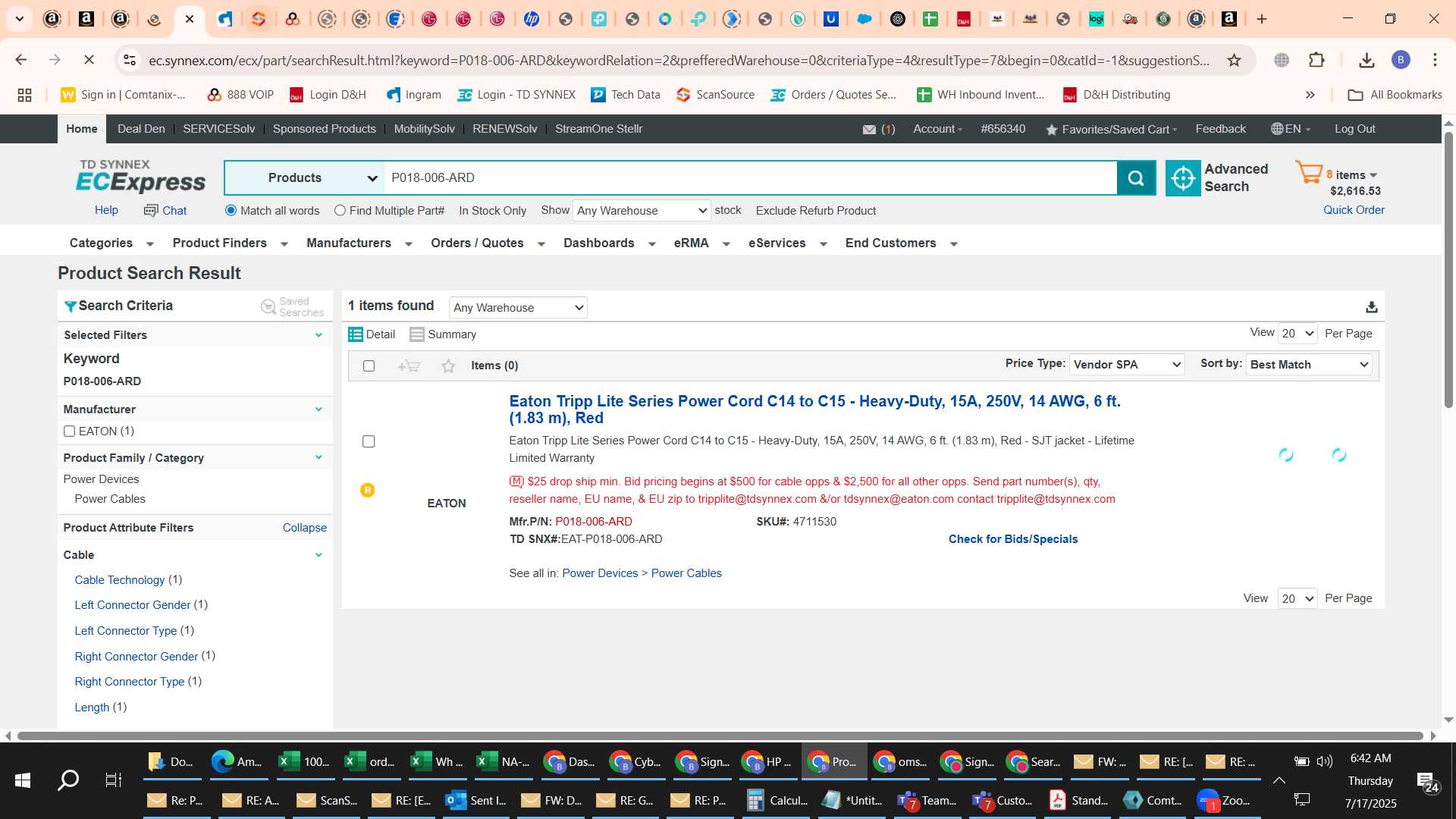Viewport: 1456px width, 819px height.
Task: Switch to Detail view icon
Action: pos(355,334)
